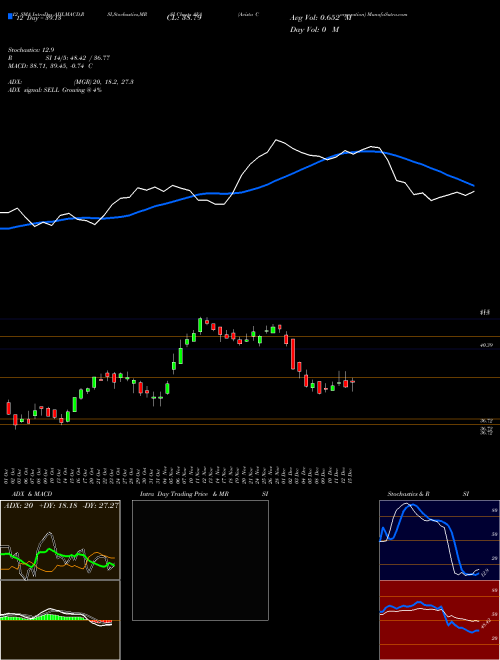Click the 40.39 price level label
Screen dimensions: 500x660
click(x=486, y=345)
